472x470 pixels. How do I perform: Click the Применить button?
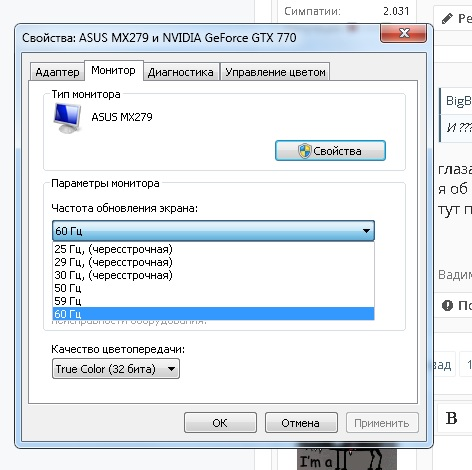pos(382,423)
